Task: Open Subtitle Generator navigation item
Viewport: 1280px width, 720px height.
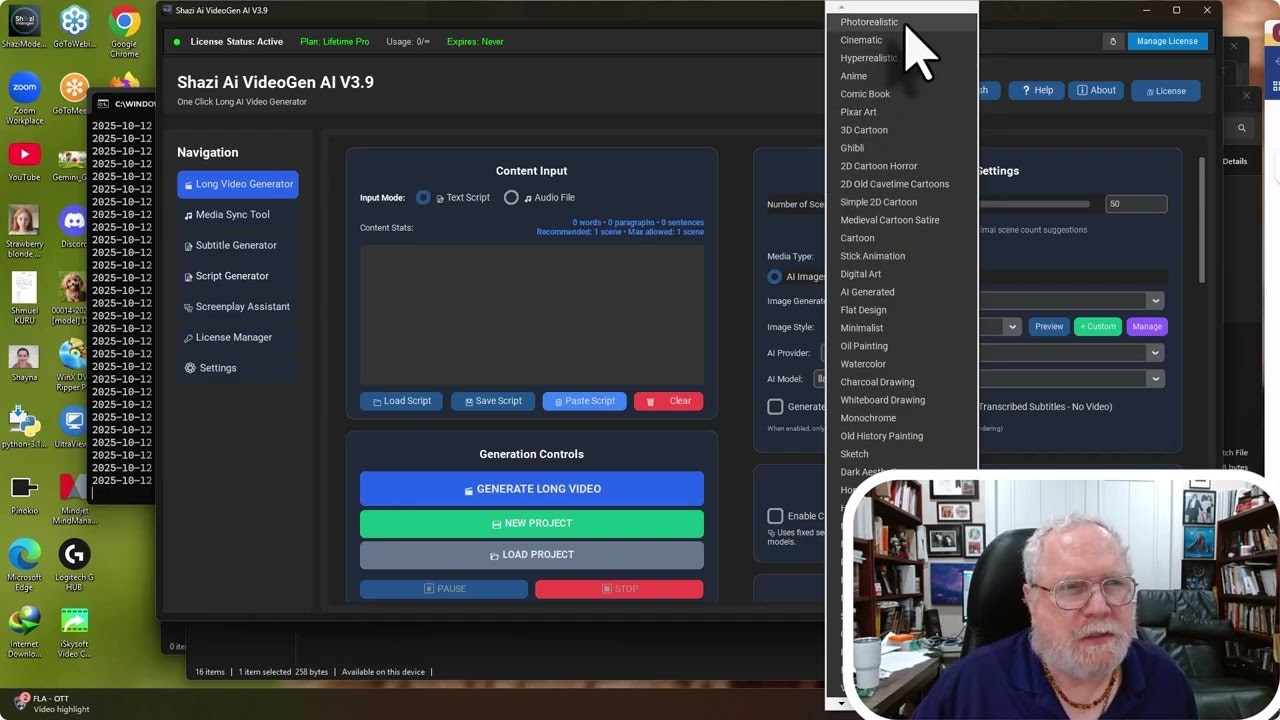Action: 238,245
